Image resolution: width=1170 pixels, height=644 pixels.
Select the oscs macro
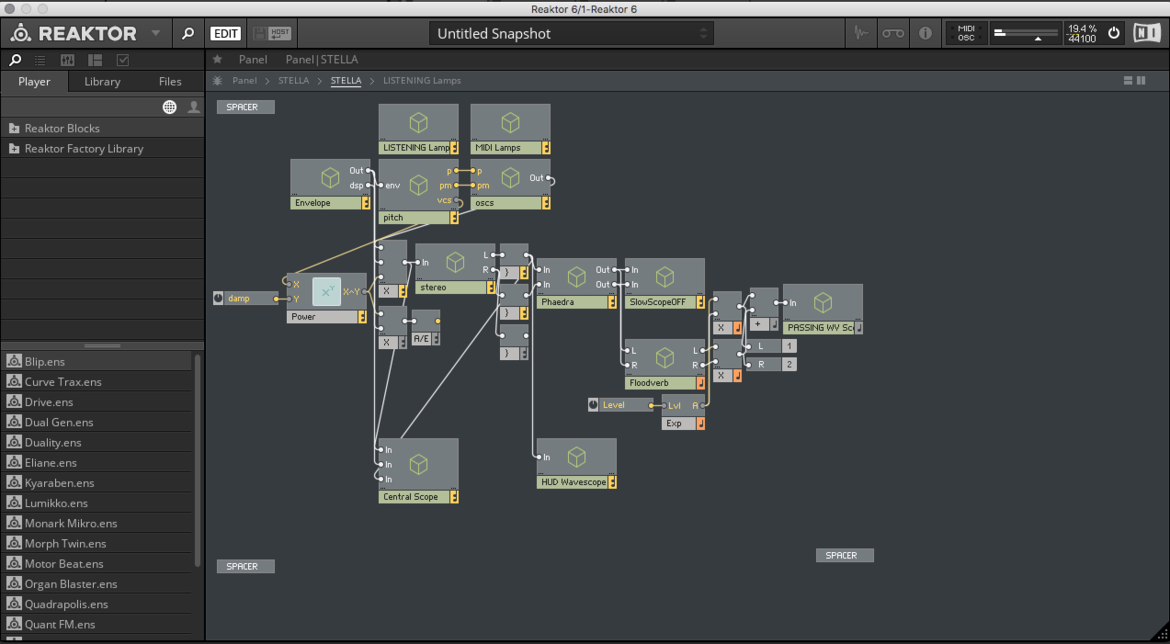510,184
